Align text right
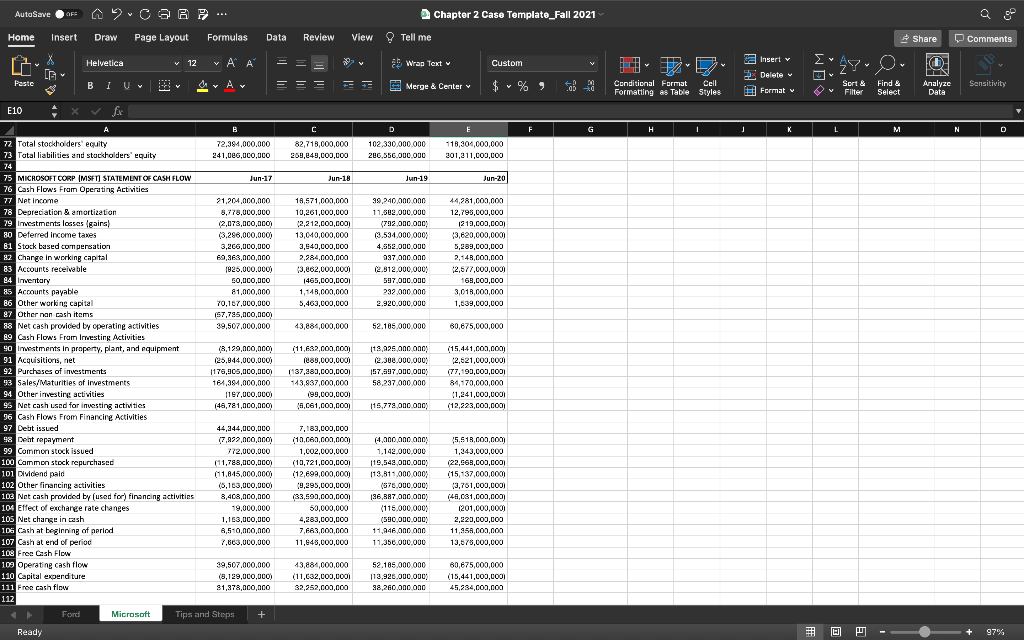 coord(319,86)
